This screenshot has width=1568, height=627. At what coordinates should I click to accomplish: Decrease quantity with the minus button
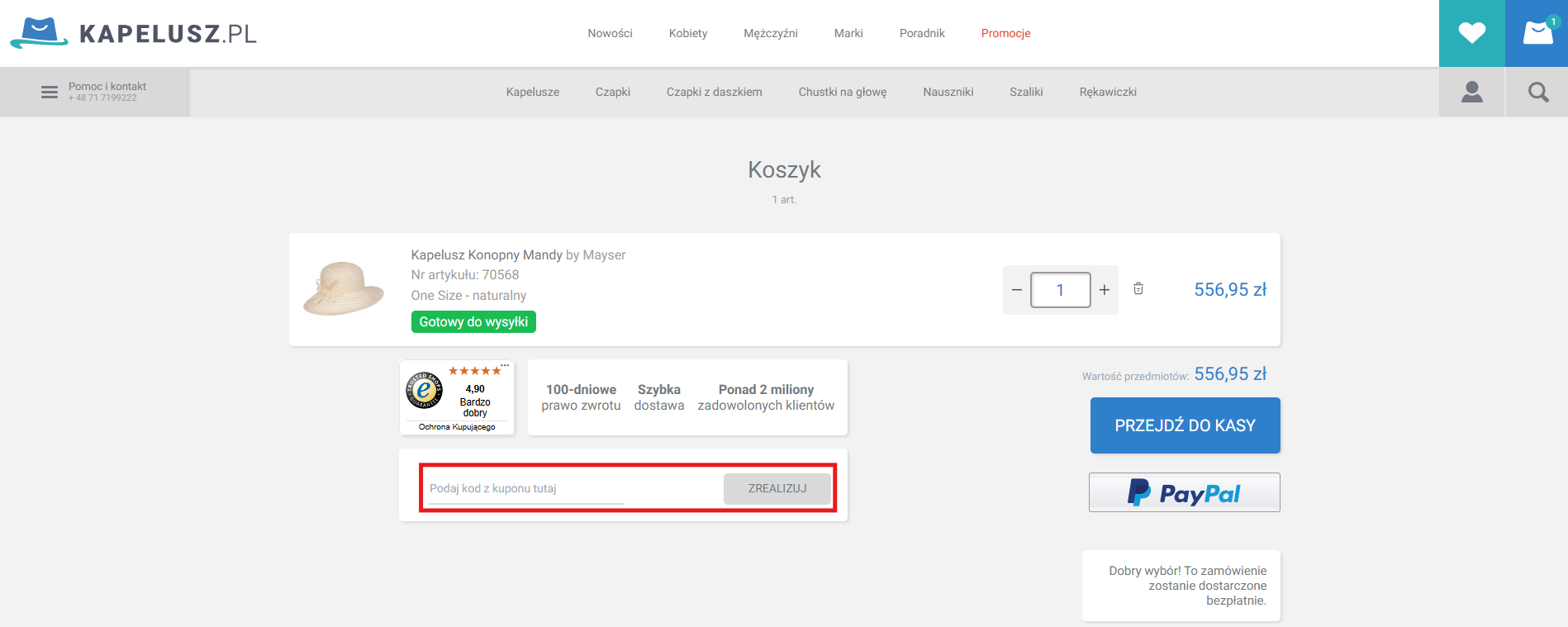pyautogui.click(x=1017, y=290)
